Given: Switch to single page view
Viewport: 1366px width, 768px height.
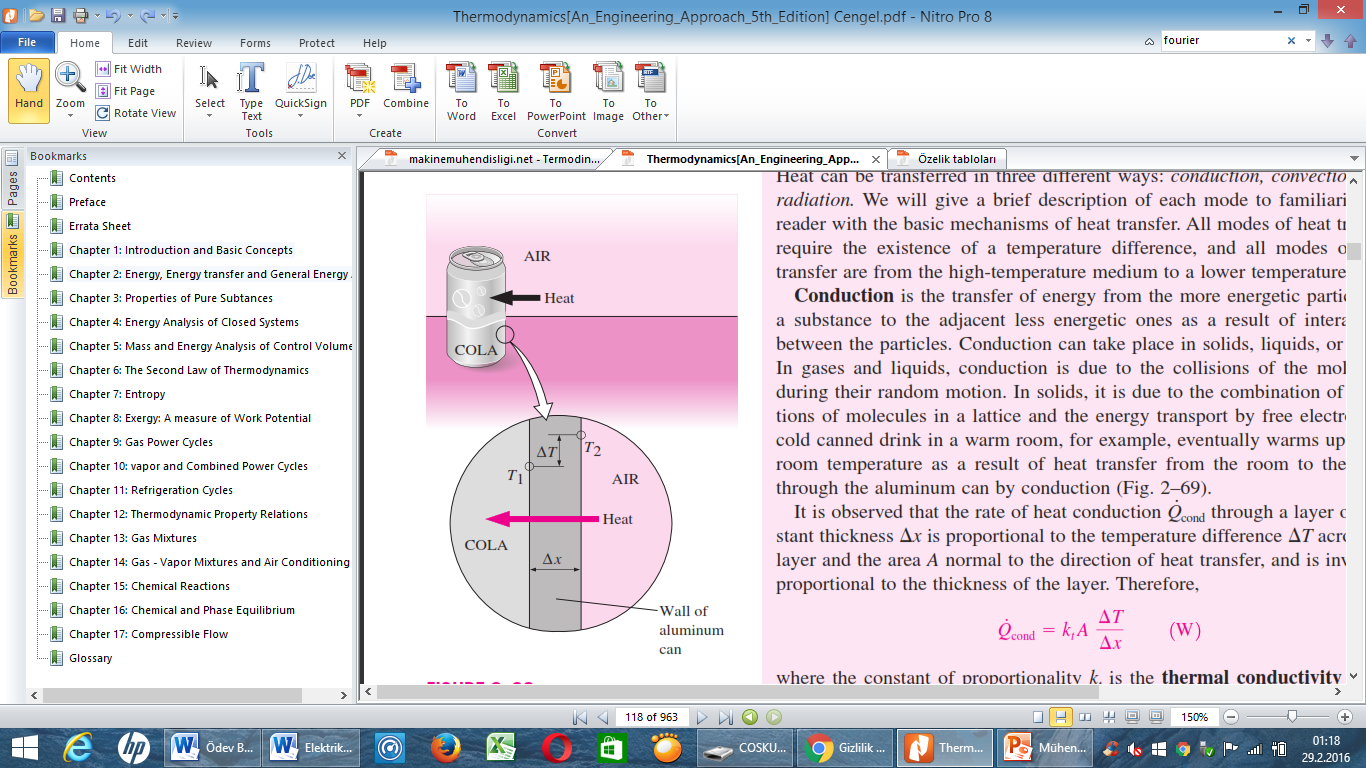Looking at the screenshot, I should 1038,717.
